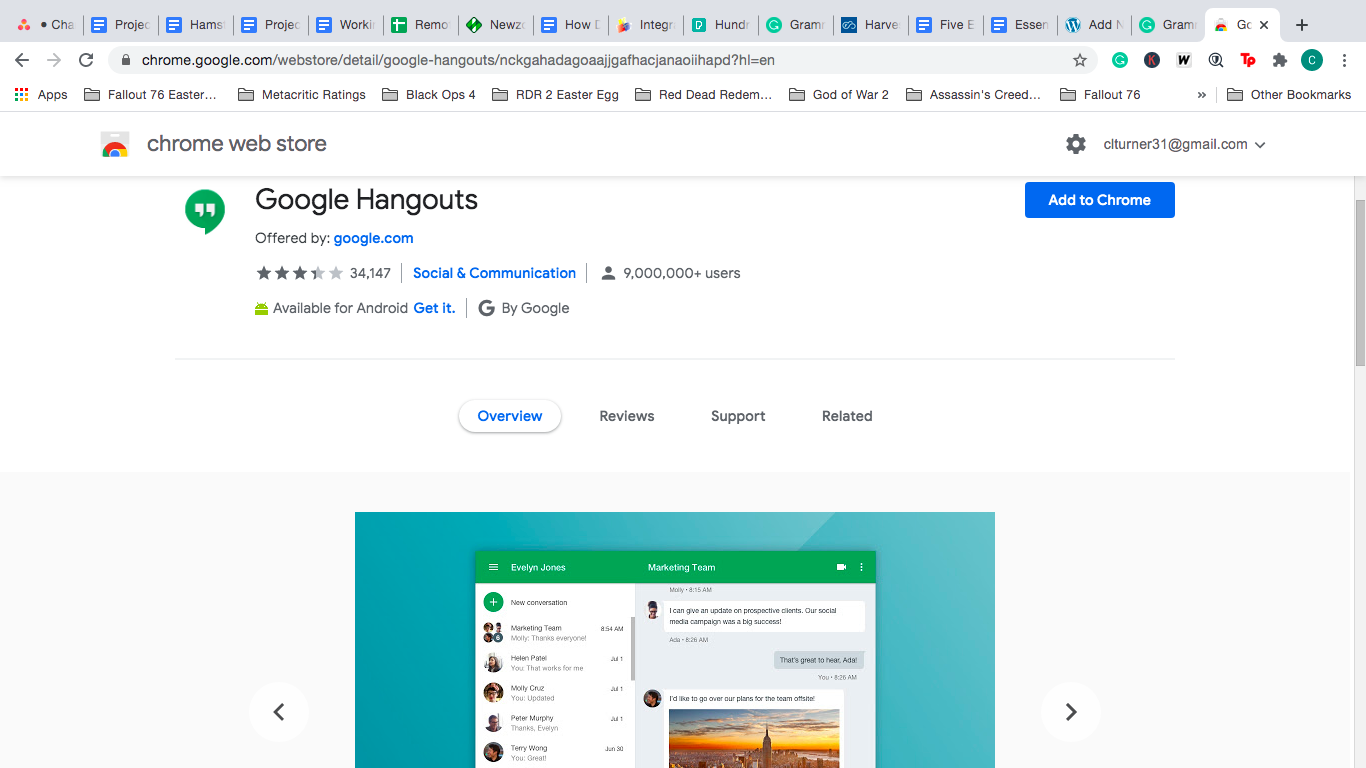
Task: Click the Google Hangouts title heading
Action: 366,200
